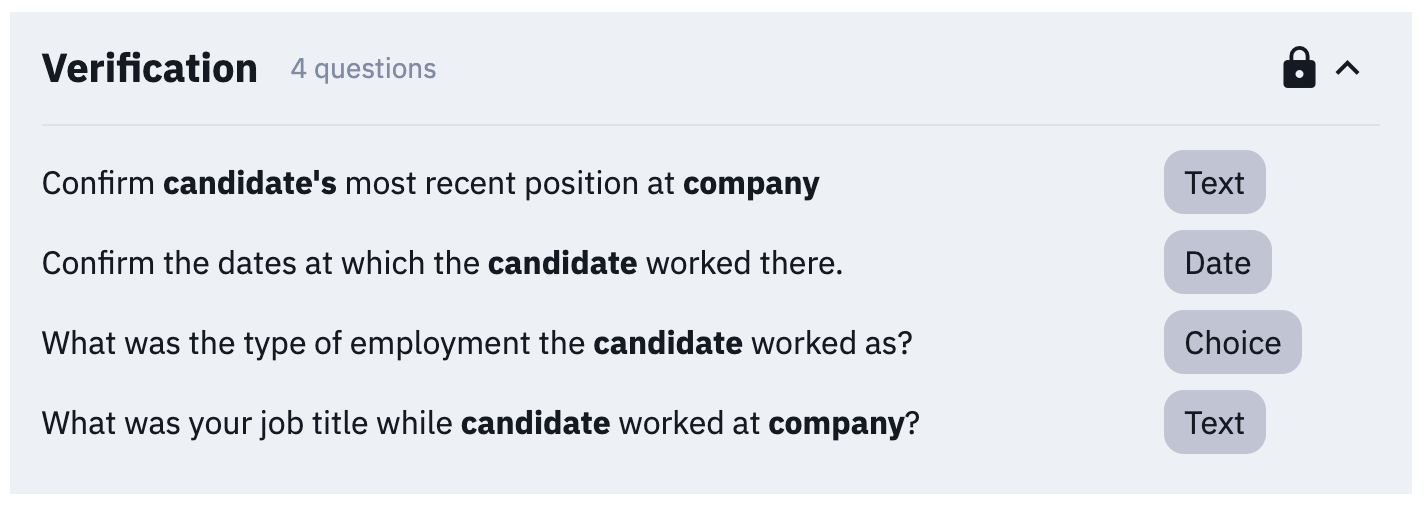Click the lock icon in Verification header
Image resolution: width=1424 pixels, height=506 pixels.
[1298, 68]
